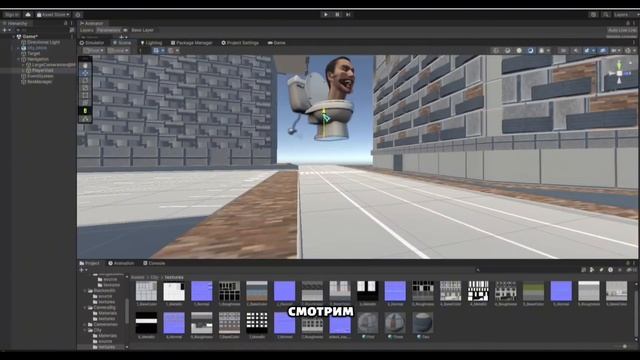
Task: Select the Rect tool in scene overlay
Action: 85,95
